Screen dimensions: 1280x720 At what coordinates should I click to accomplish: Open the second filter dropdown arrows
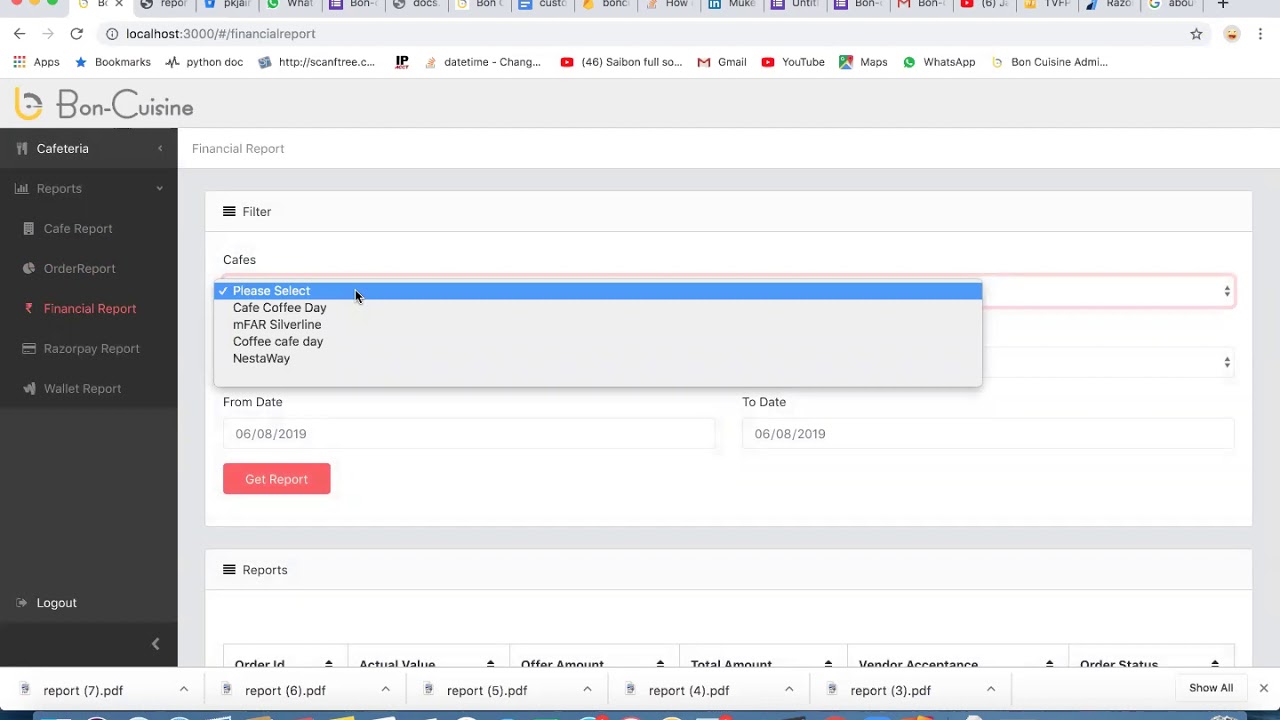(x=1227, y=363)
